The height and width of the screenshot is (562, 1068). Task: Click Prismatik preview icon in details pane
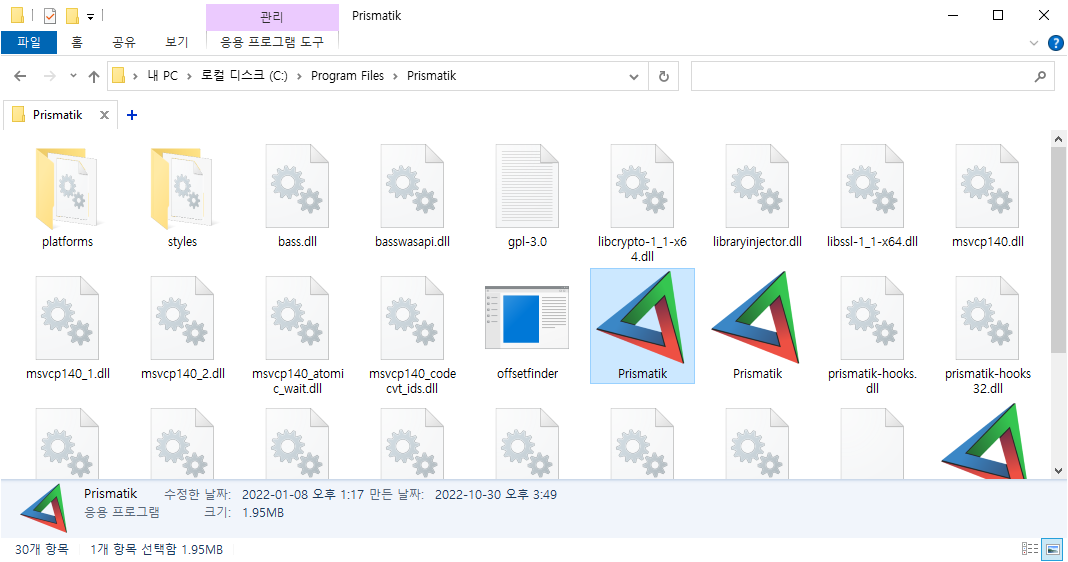44,508
